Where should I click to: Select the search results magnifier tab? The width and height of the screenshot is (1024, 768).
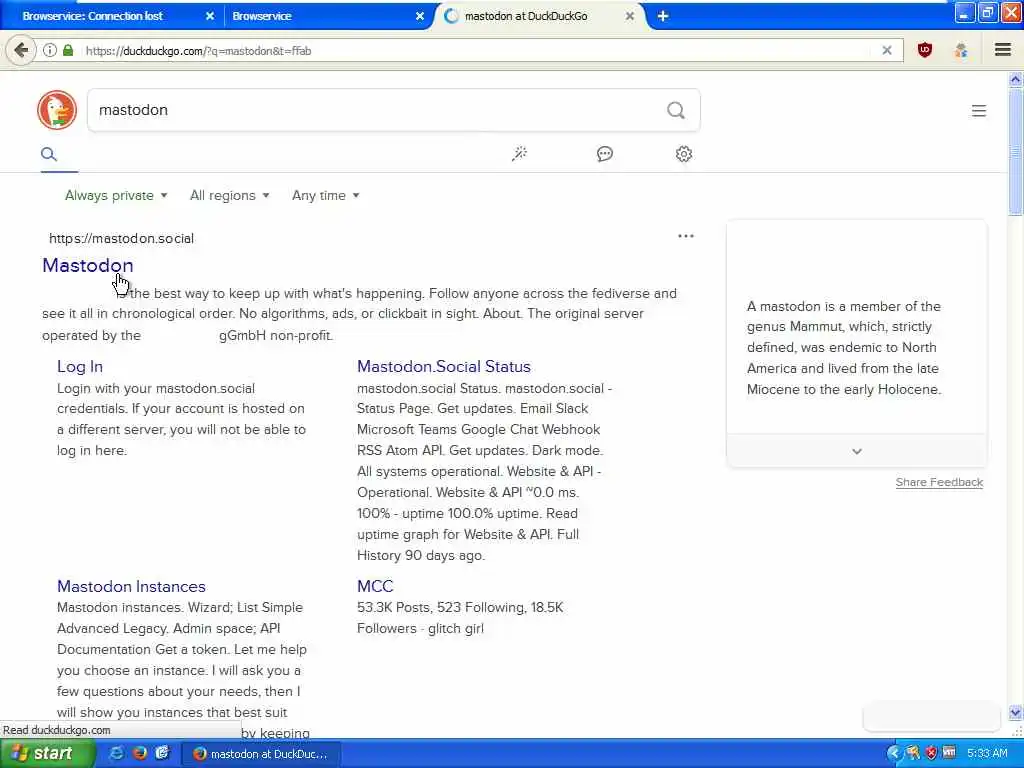[x=49, y=154]
